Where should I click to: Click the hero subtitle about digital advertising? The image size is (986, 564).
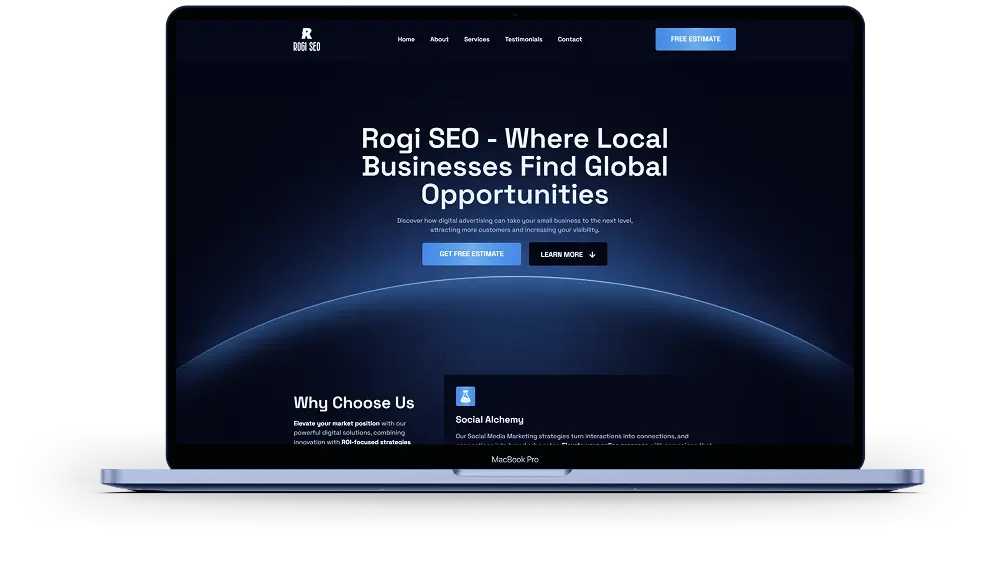coord(514,225)
